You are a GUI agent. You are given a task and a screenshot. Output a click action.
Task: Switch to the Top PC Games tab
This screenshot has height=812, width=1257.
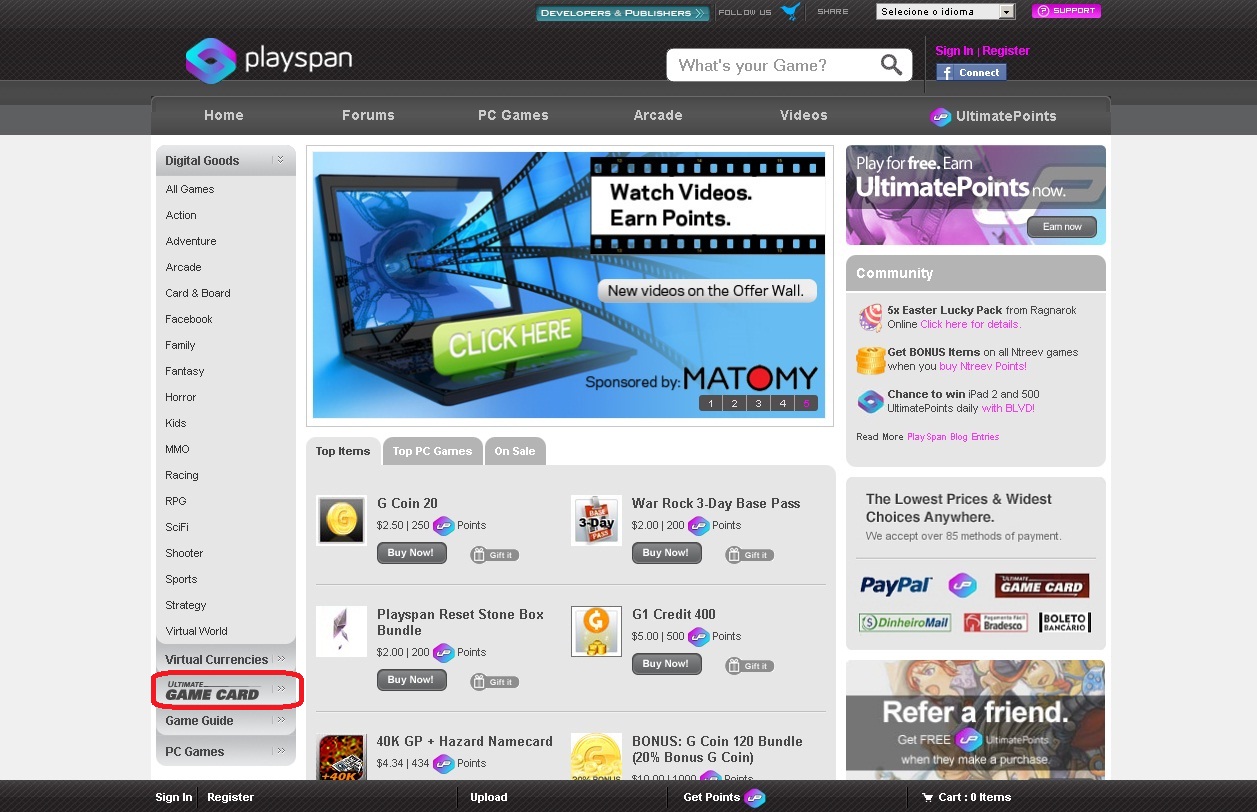432,451
